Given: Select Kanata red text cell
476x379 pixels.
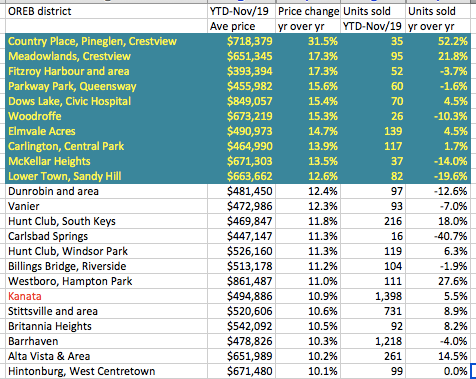Looking at the screenshot, I should click(x=106, y=296).
